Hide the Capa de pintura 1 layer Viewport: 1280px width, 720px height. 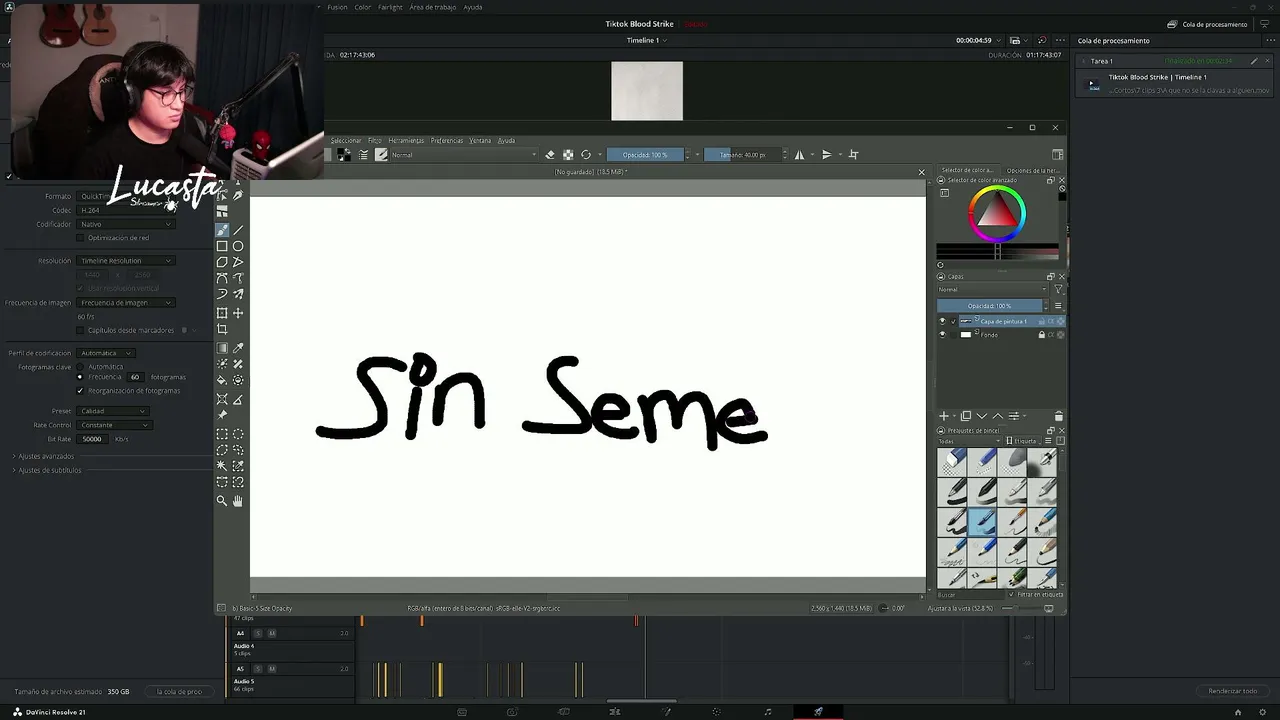[942, 321]
